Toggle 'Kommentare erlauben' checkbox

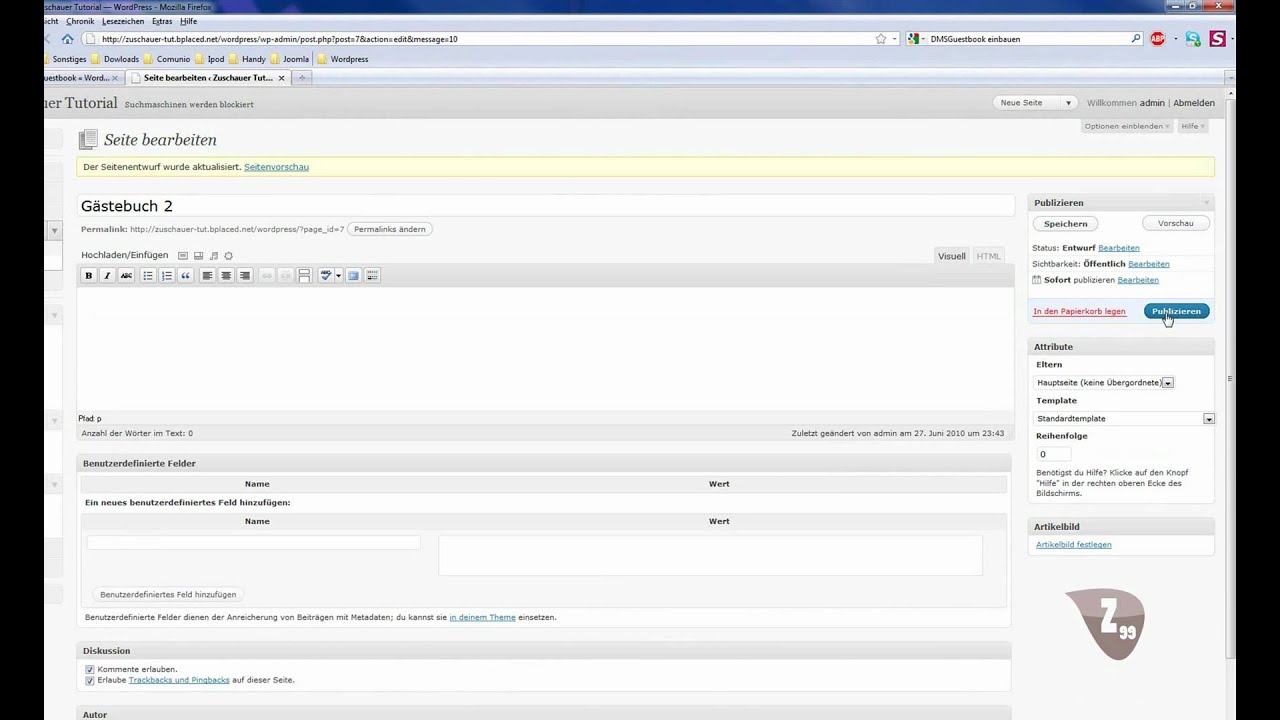90,669
